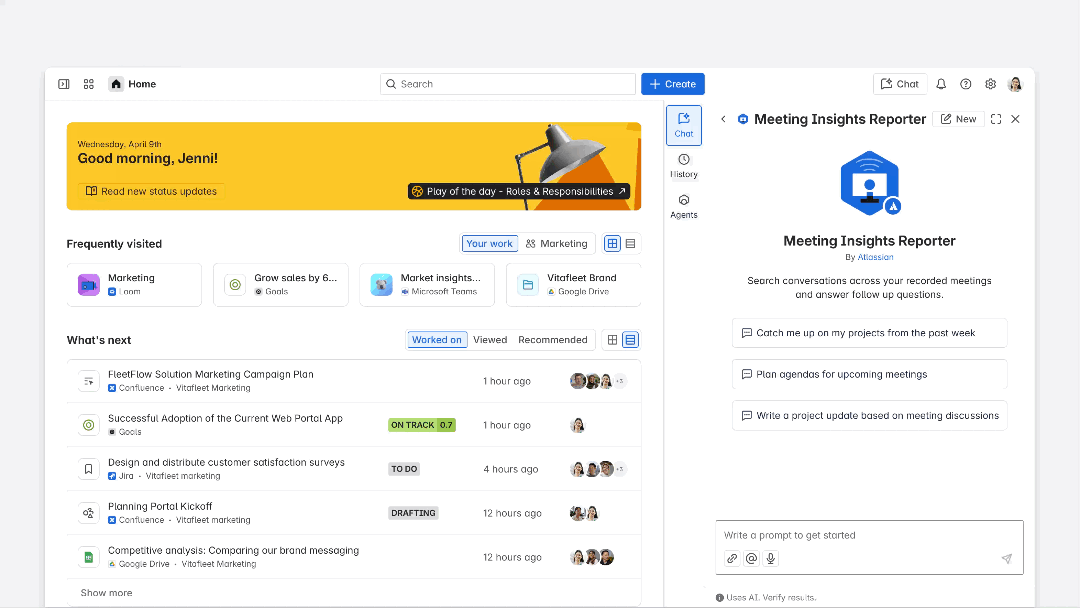Select the Viewed tab in What's next

coord(490,340)
